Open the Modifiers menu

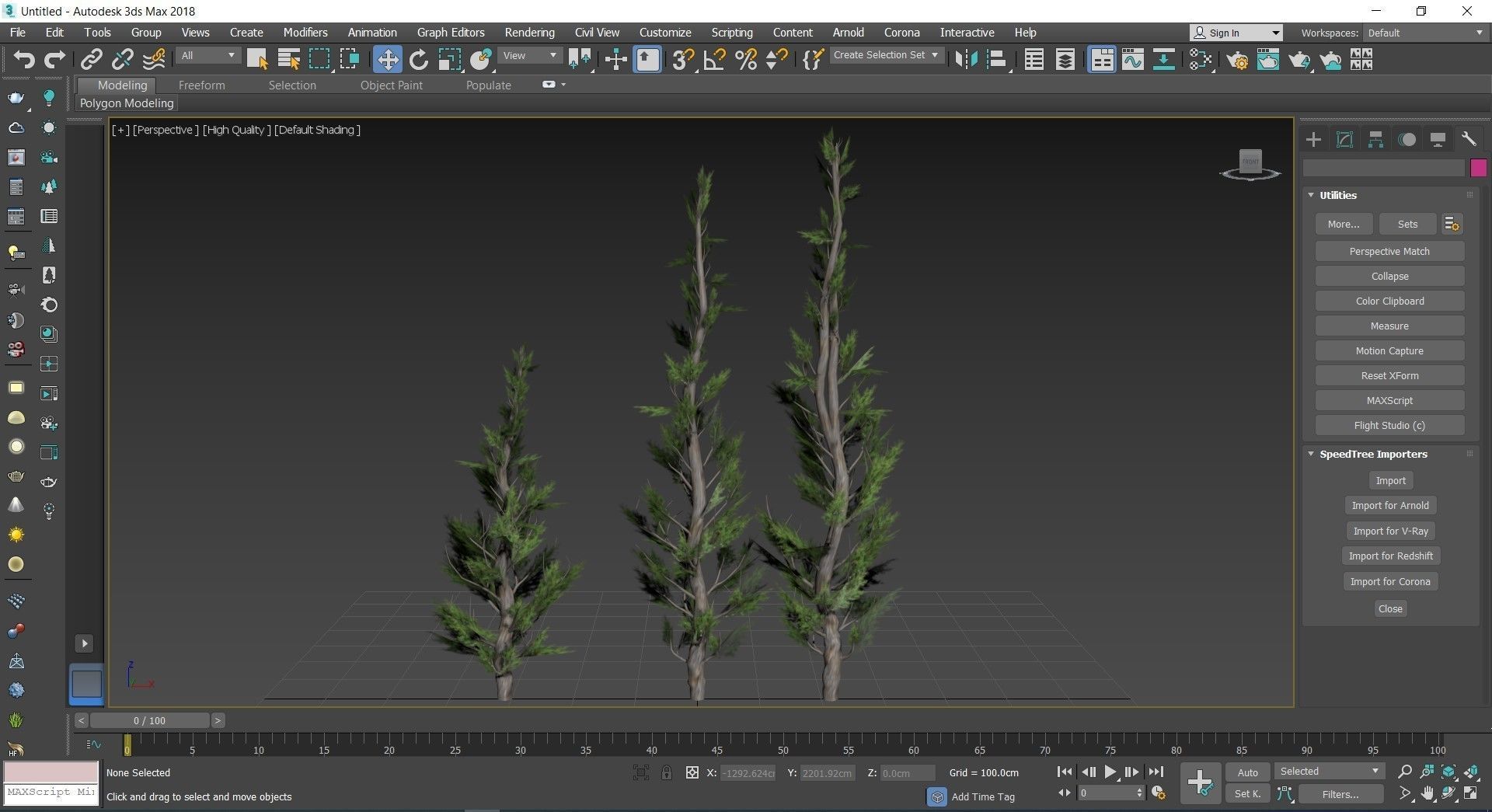[x=305, y=33]
